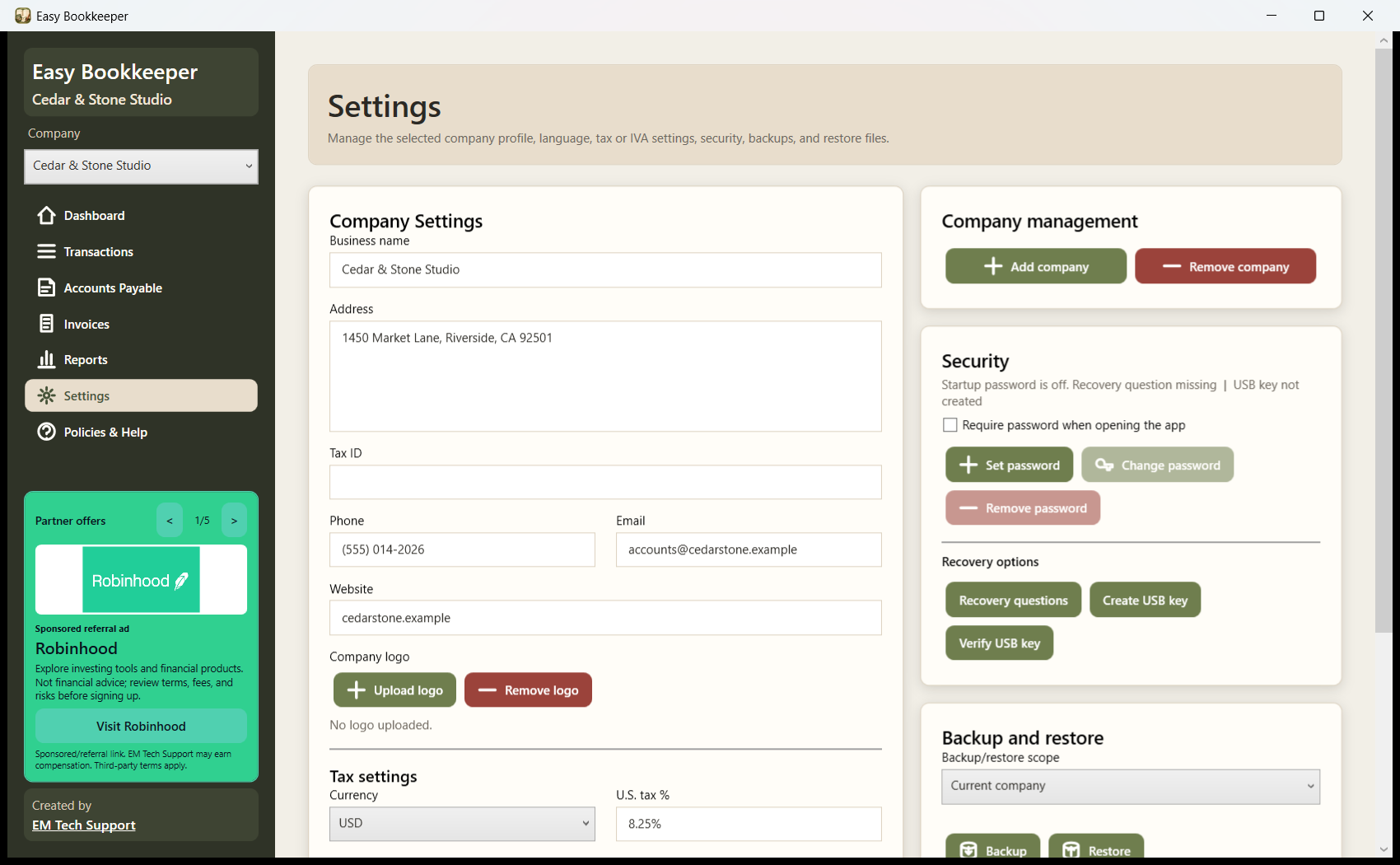Click the Phone input field

pyautogui.click(x=462, y=549)
